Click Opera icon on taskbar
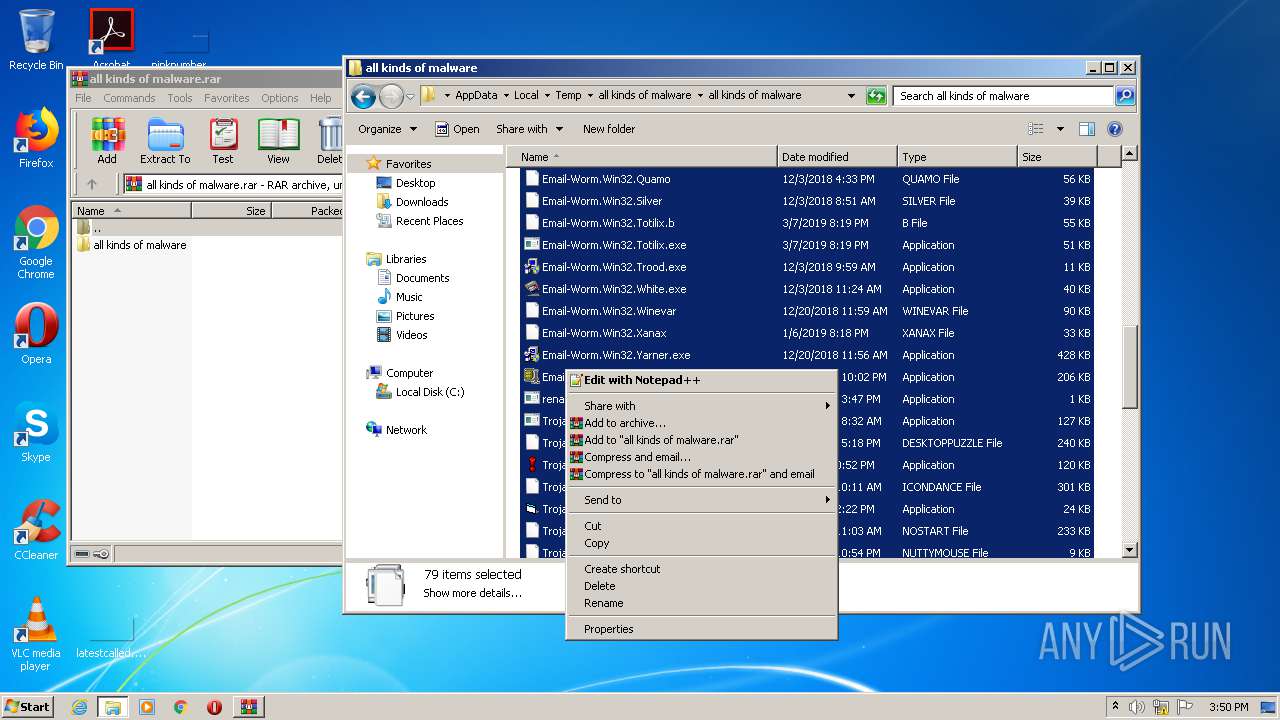This screenshot has width=1280, height=720. [214, 707]
